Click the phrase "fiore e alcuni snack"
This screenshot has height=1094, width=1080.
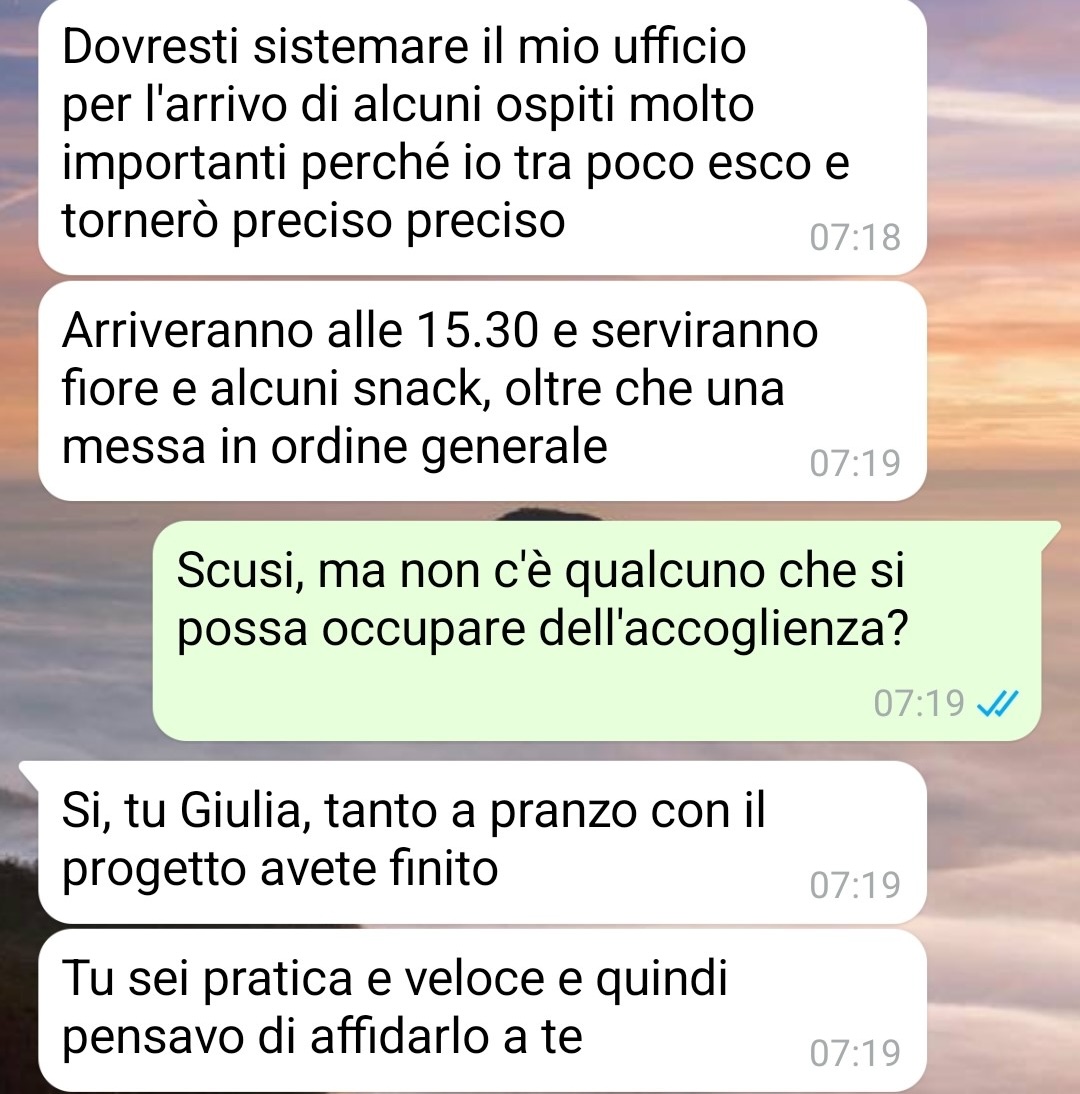click(271, 389)
